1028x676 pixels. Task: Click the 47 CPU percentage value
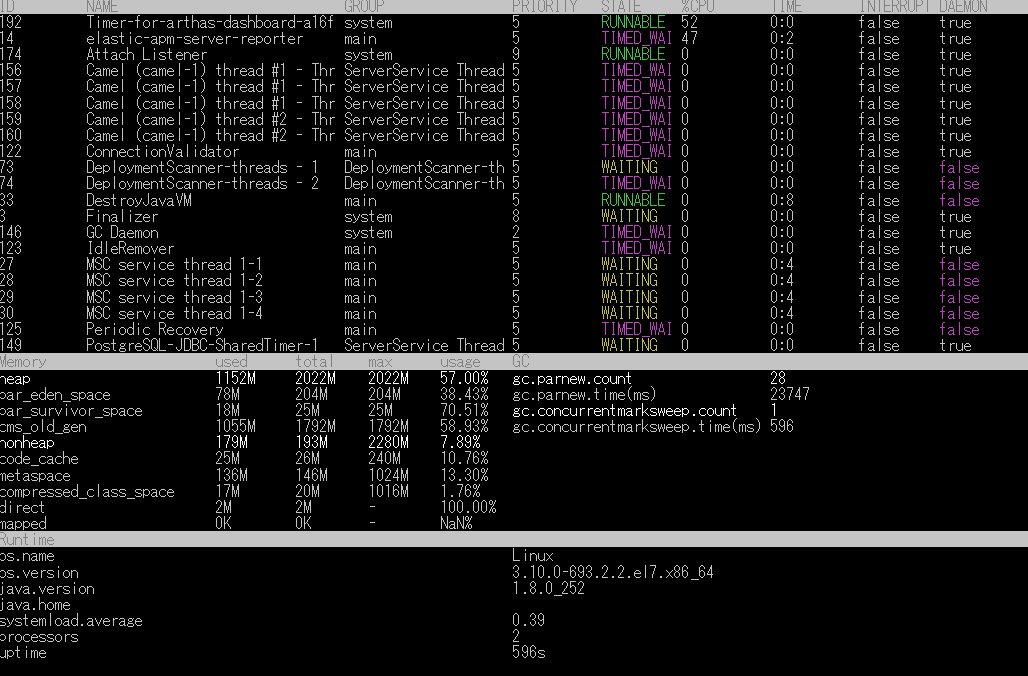(689, 39)
